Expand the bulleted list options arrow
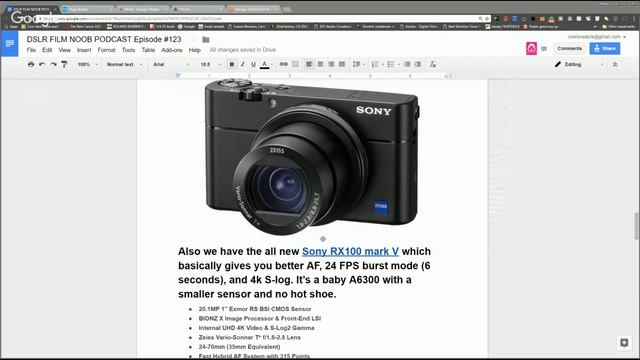The width and height of the screenshot is (640, 360). tap(398, 64)
